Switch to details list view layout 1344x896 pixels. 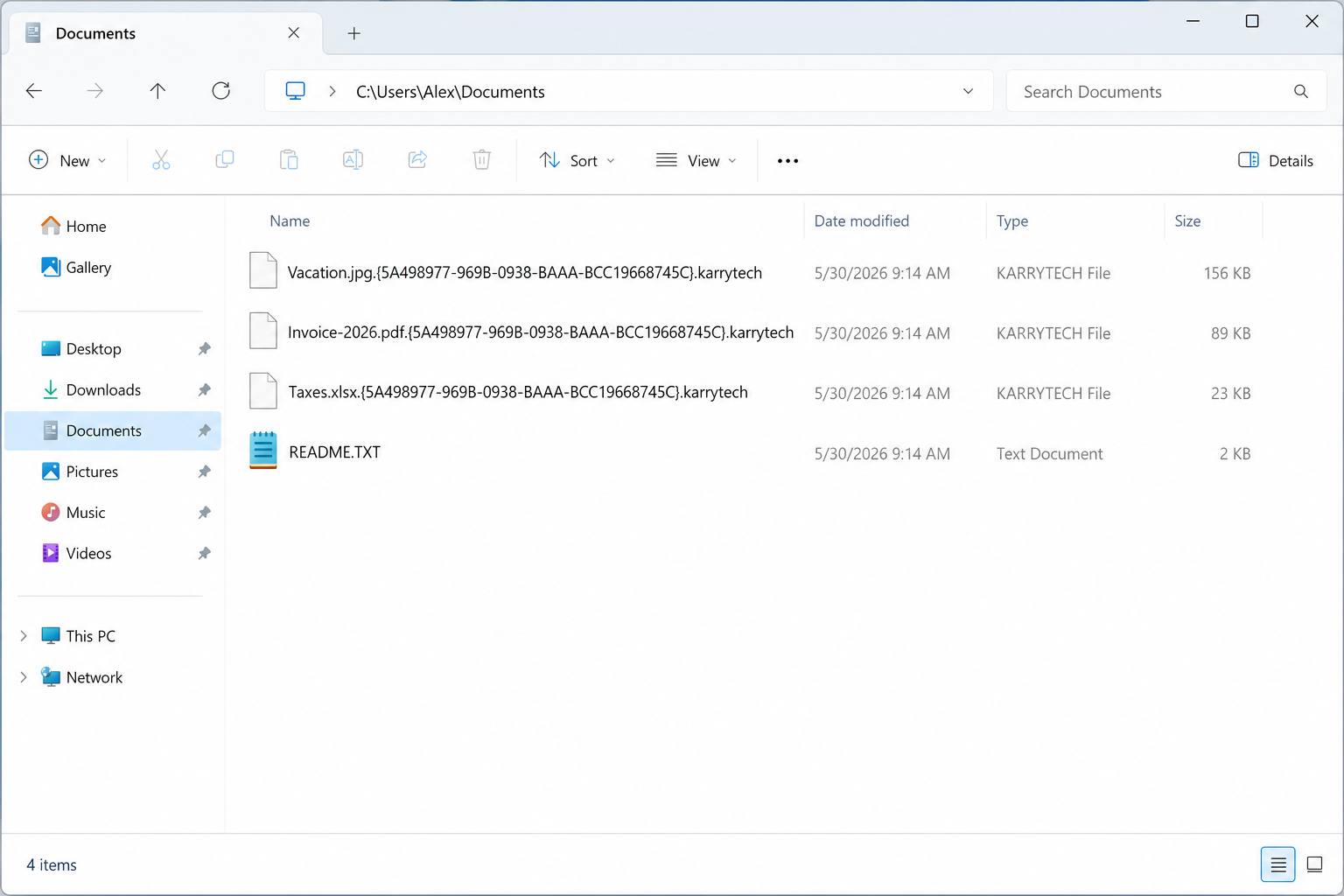(x=1277, y=864)
